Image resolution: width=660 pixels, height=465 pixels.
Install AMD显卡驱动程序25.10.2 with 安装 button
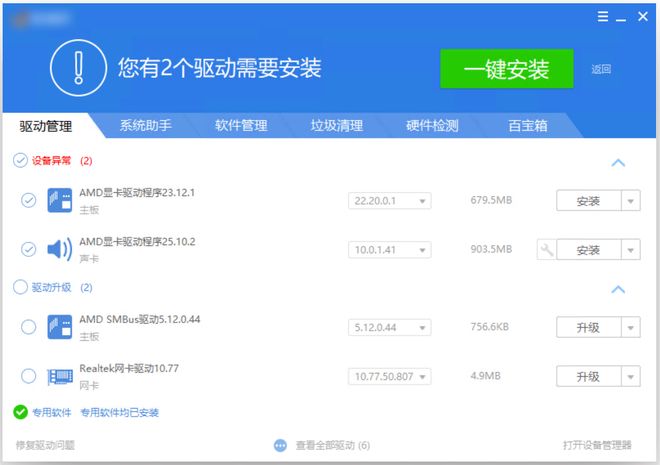[588, 250]
